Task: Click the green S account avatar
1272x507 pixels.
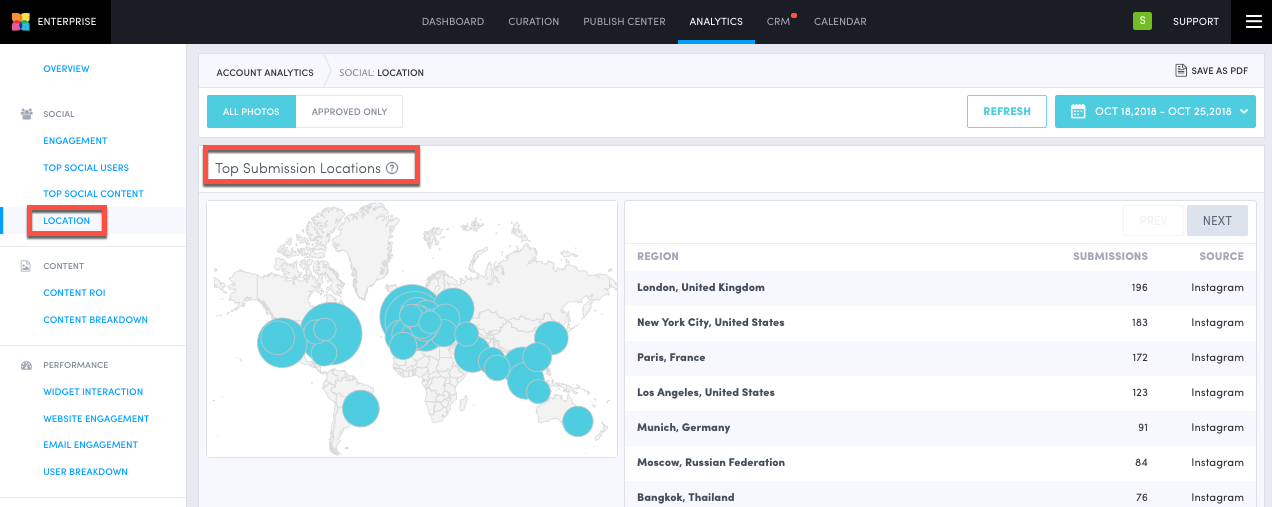Action: tap(1141, 21)
